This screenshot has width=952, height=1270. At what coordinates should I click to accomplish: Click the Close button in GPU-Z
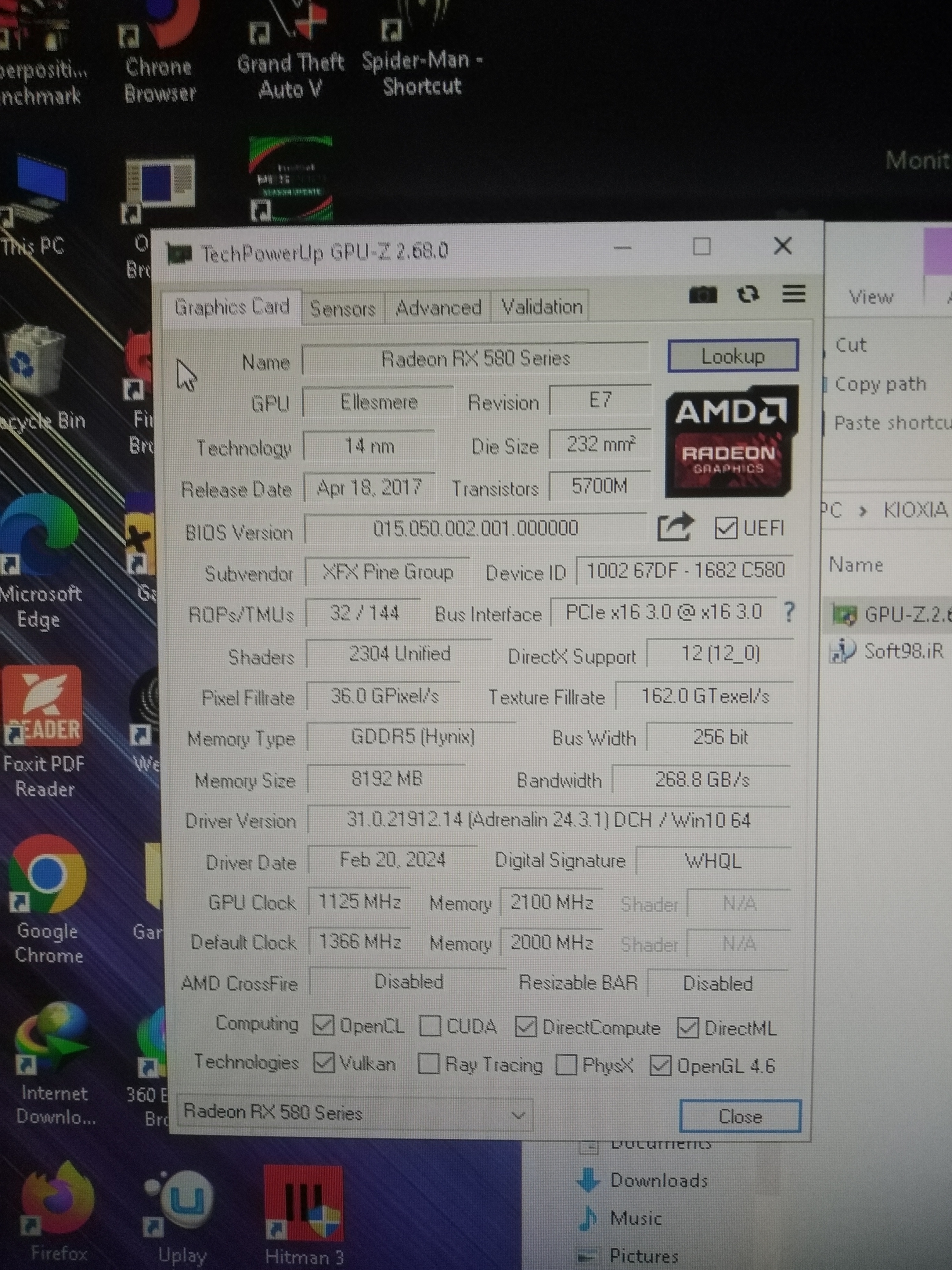pos(740,1116)
